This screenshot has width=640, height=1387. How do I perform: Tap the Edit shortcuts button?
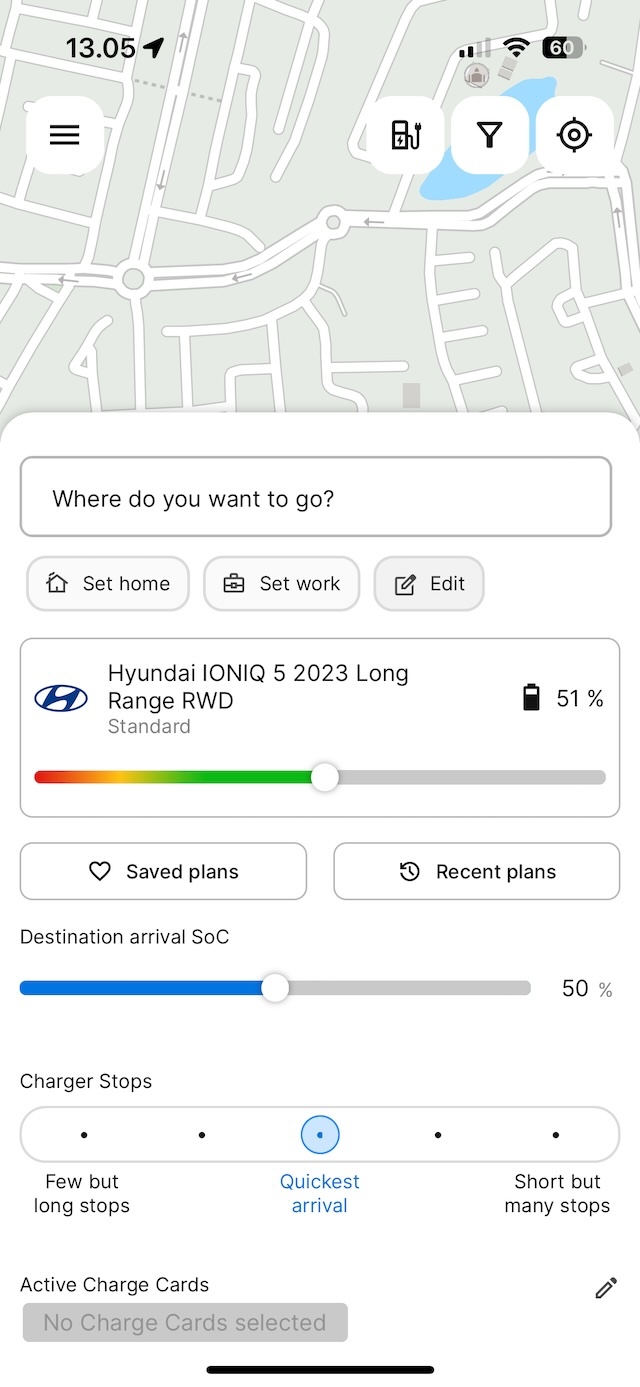(429, 584)
